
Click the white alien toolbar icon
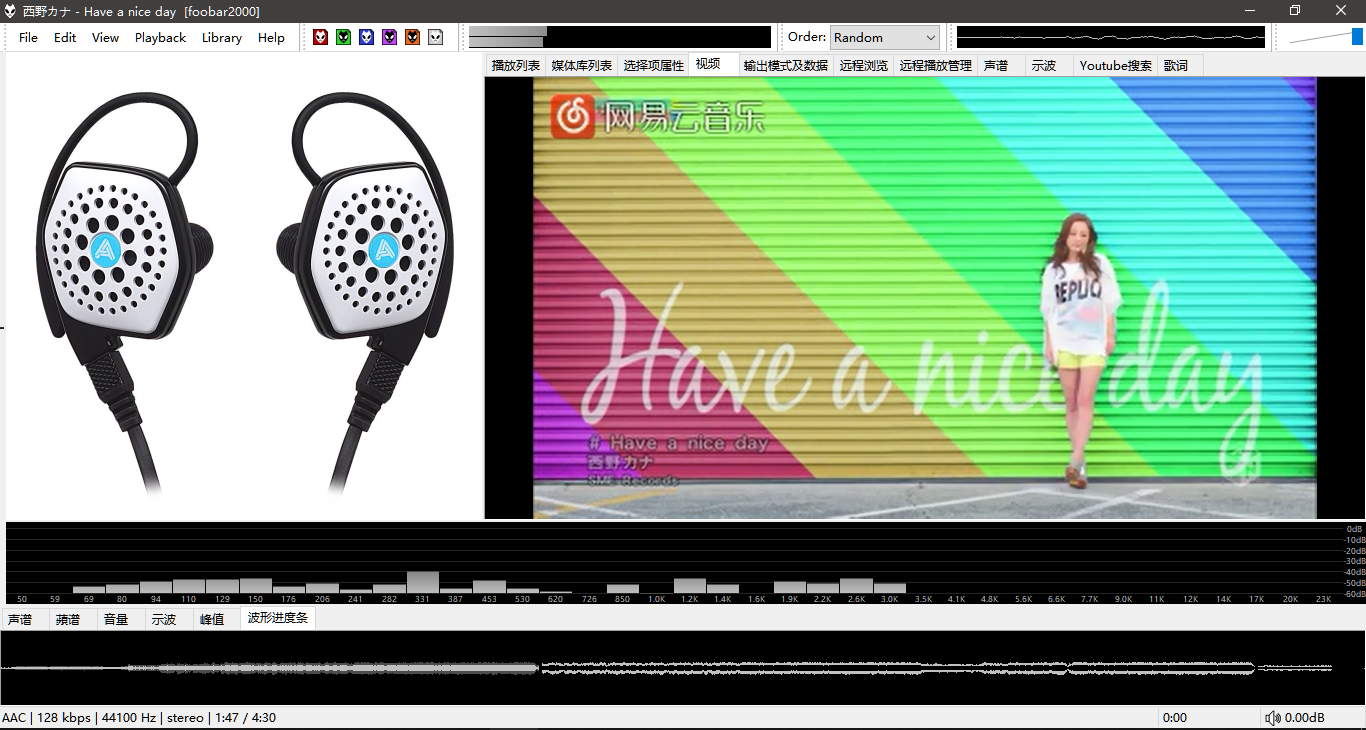pos(435,37)
